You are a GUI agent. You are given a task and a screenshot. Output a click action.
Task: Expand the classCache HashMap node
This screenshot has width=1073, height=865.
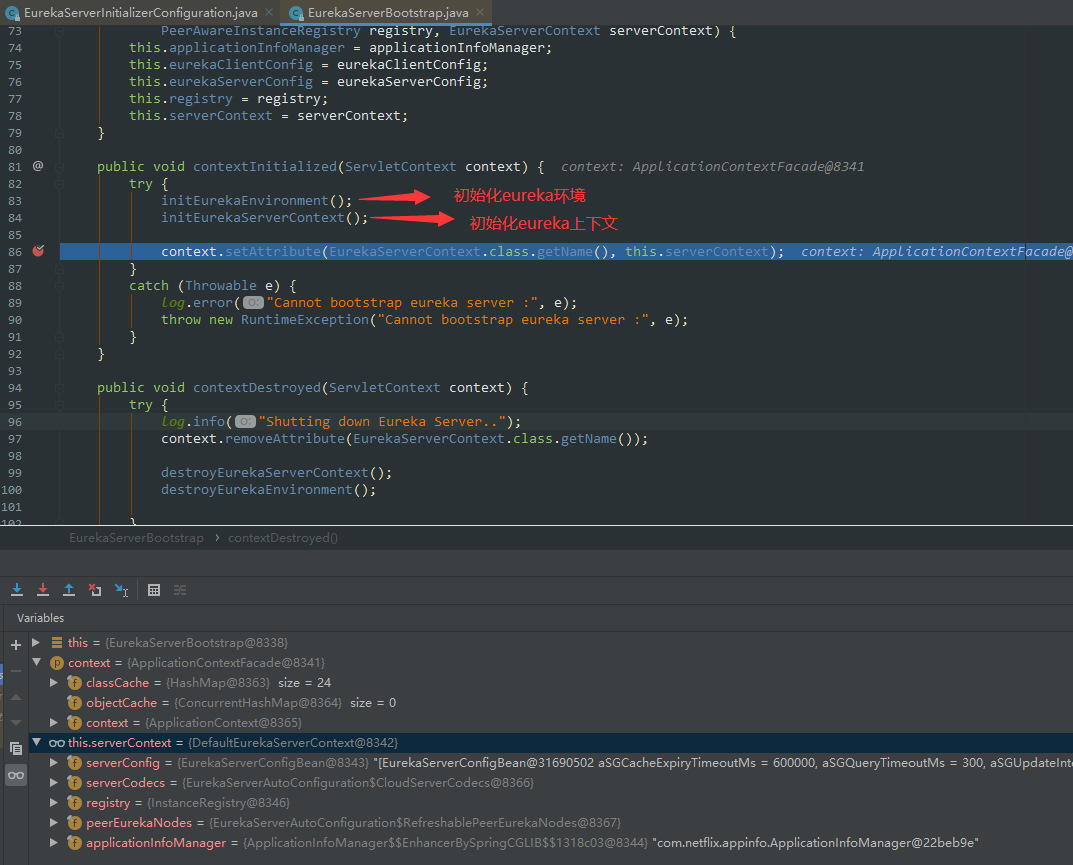[53, 682]
